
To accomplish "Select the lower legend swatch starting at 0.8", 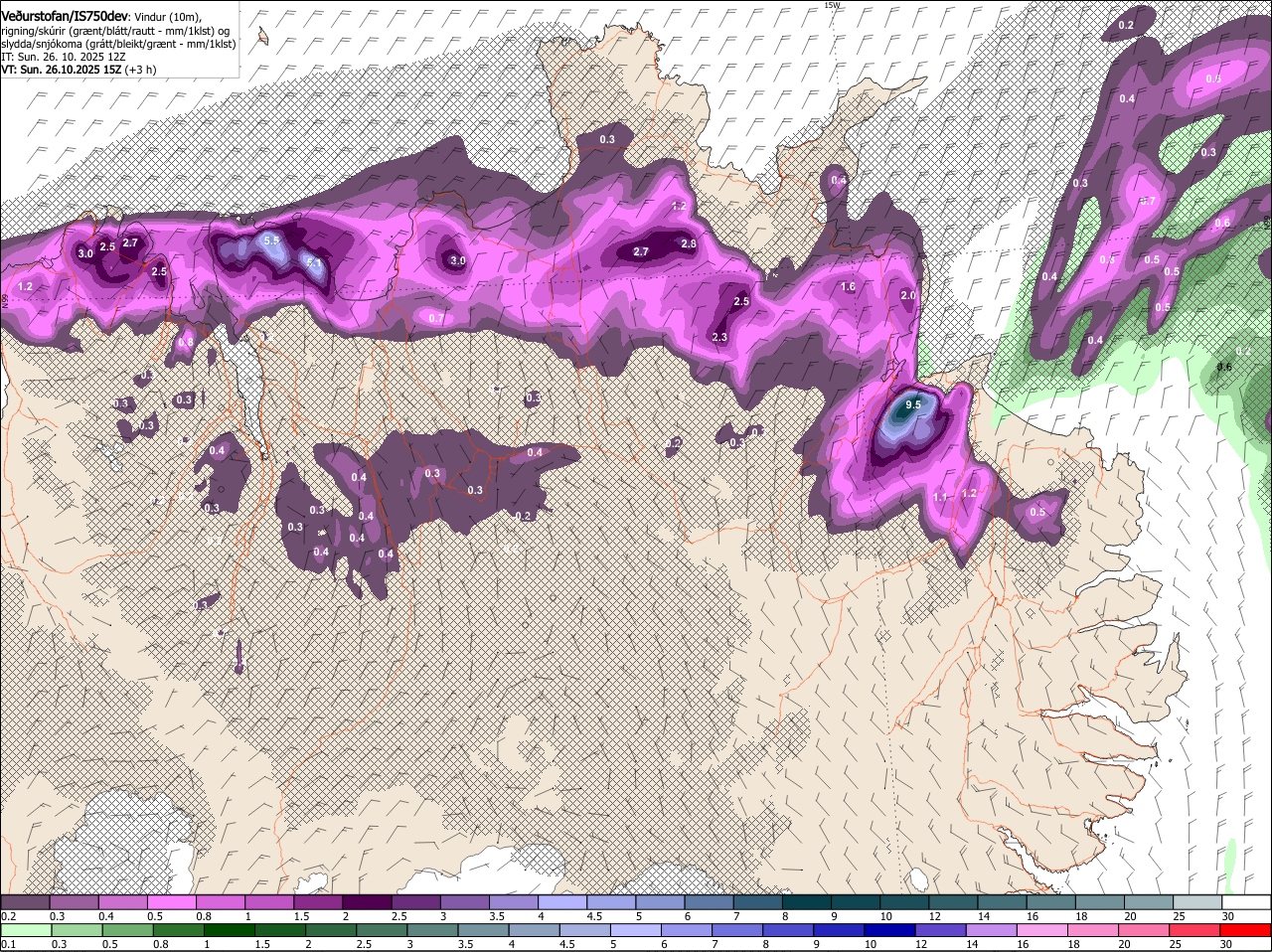I will pos(180,930).
